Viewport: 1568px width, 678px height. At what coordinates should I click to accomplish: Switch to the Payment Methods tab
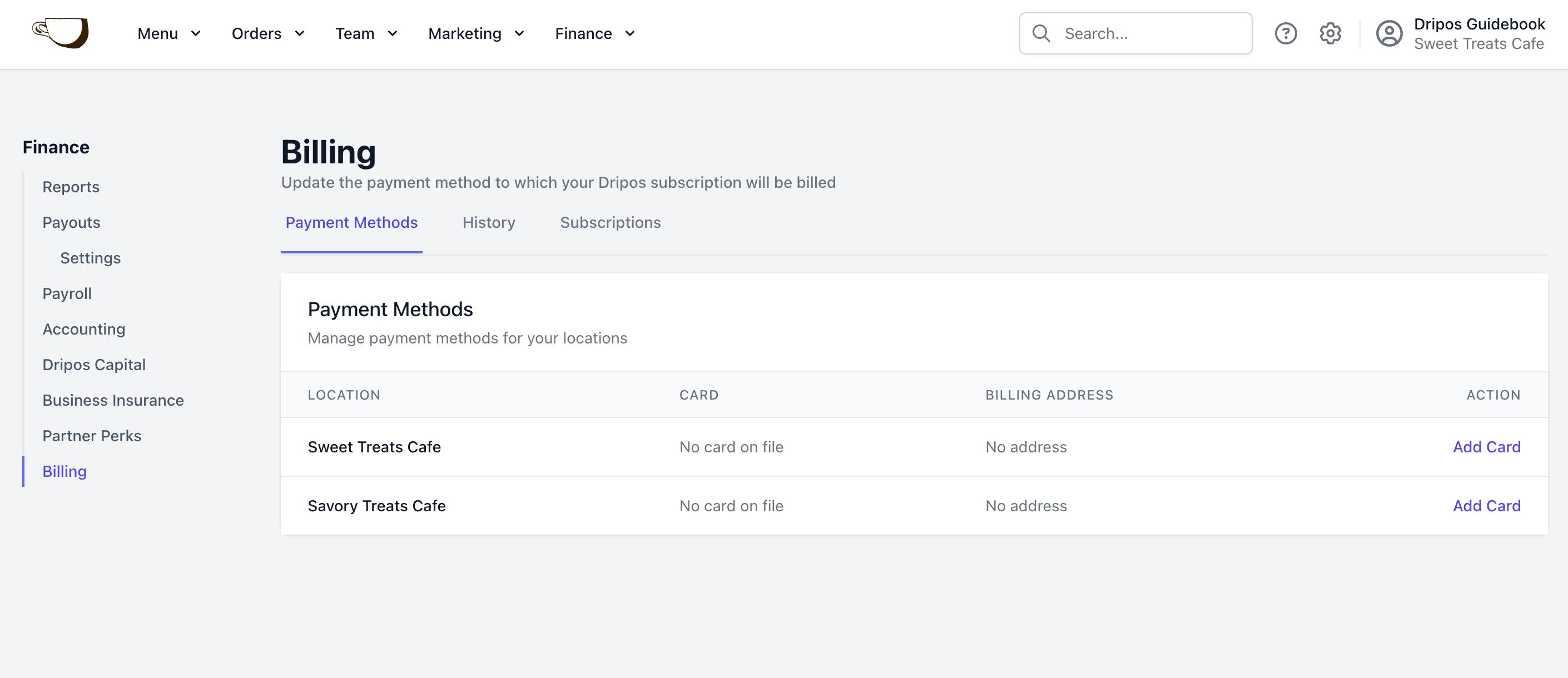pyautogui.click(x=351, y=223)
